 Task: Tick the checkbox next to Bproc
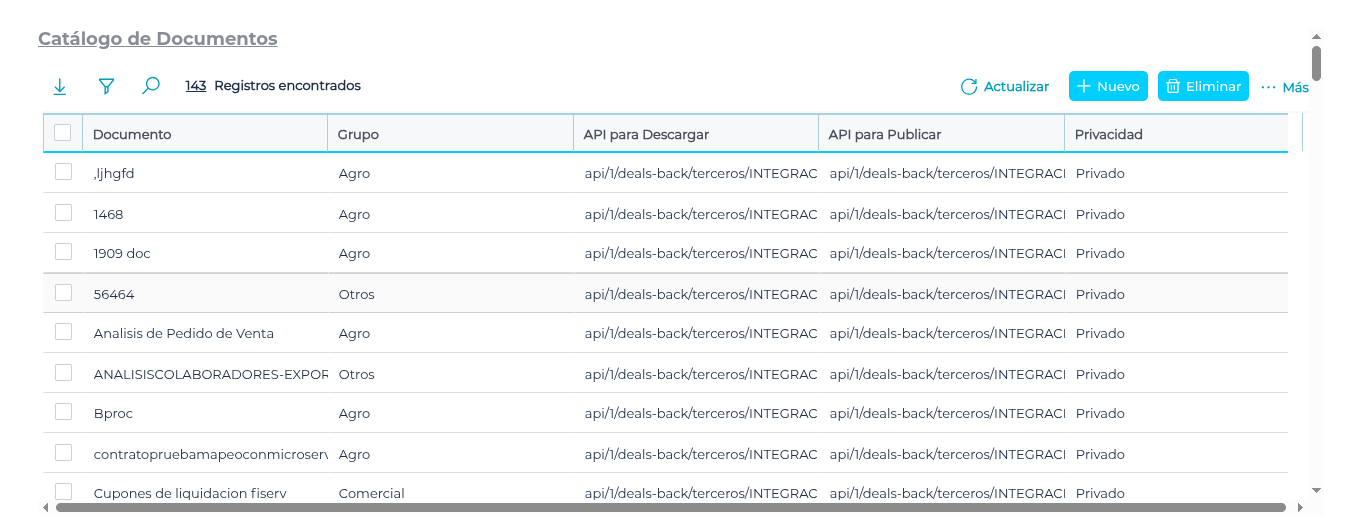click(x=63, y=412)
